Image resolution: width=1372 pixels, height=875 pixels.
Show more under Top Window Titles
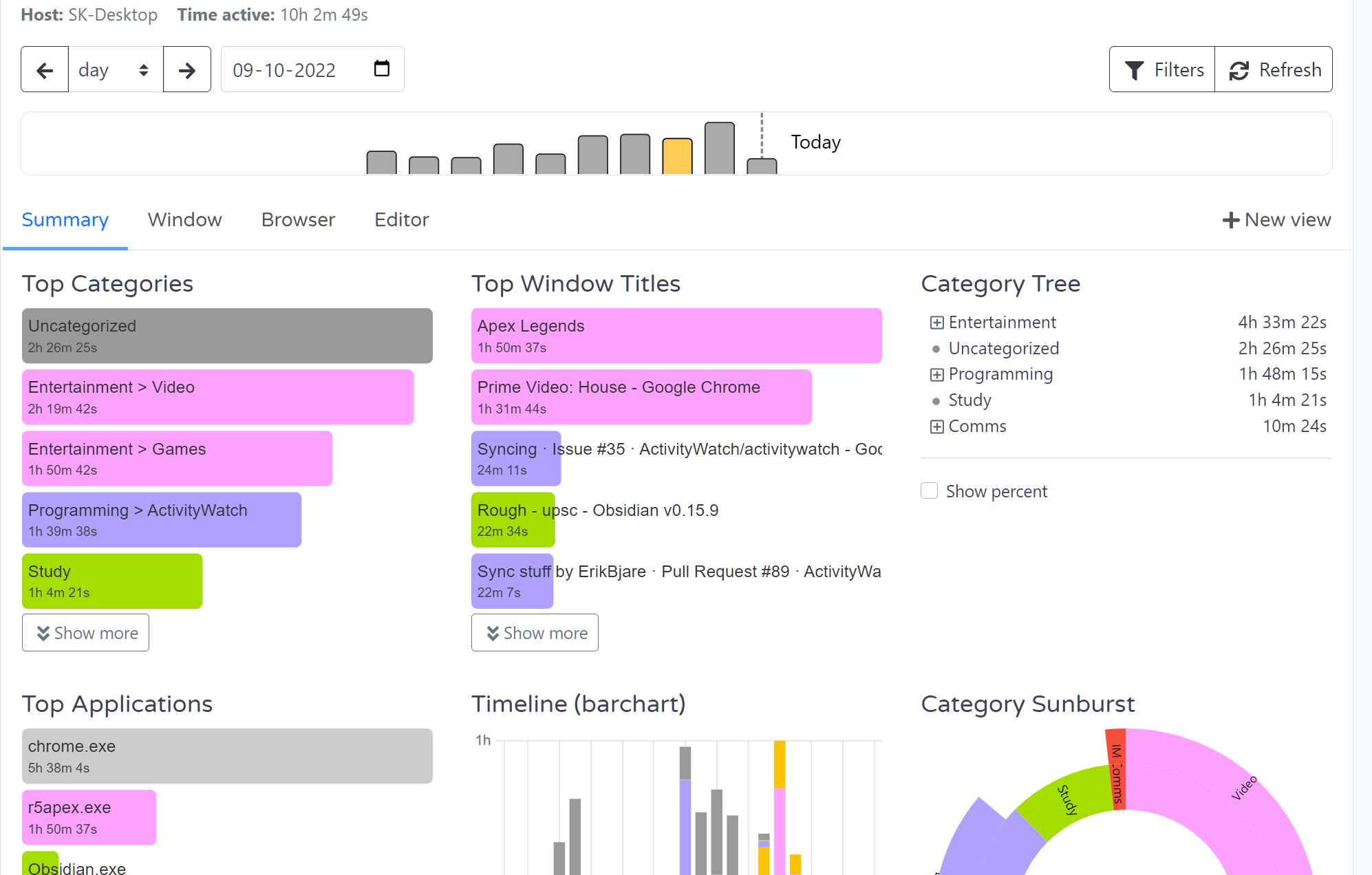pos(535,633)
